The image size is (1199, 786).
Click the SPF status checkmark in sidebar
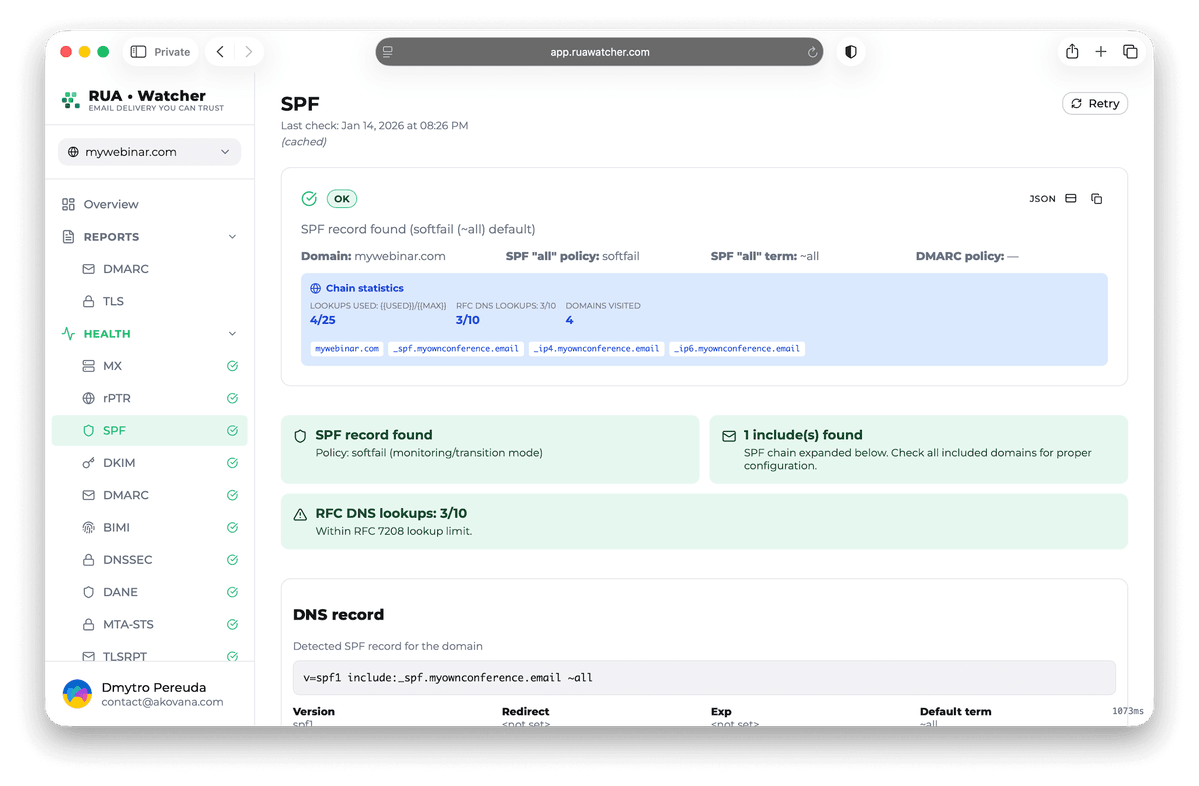click(x=232, y=430)
